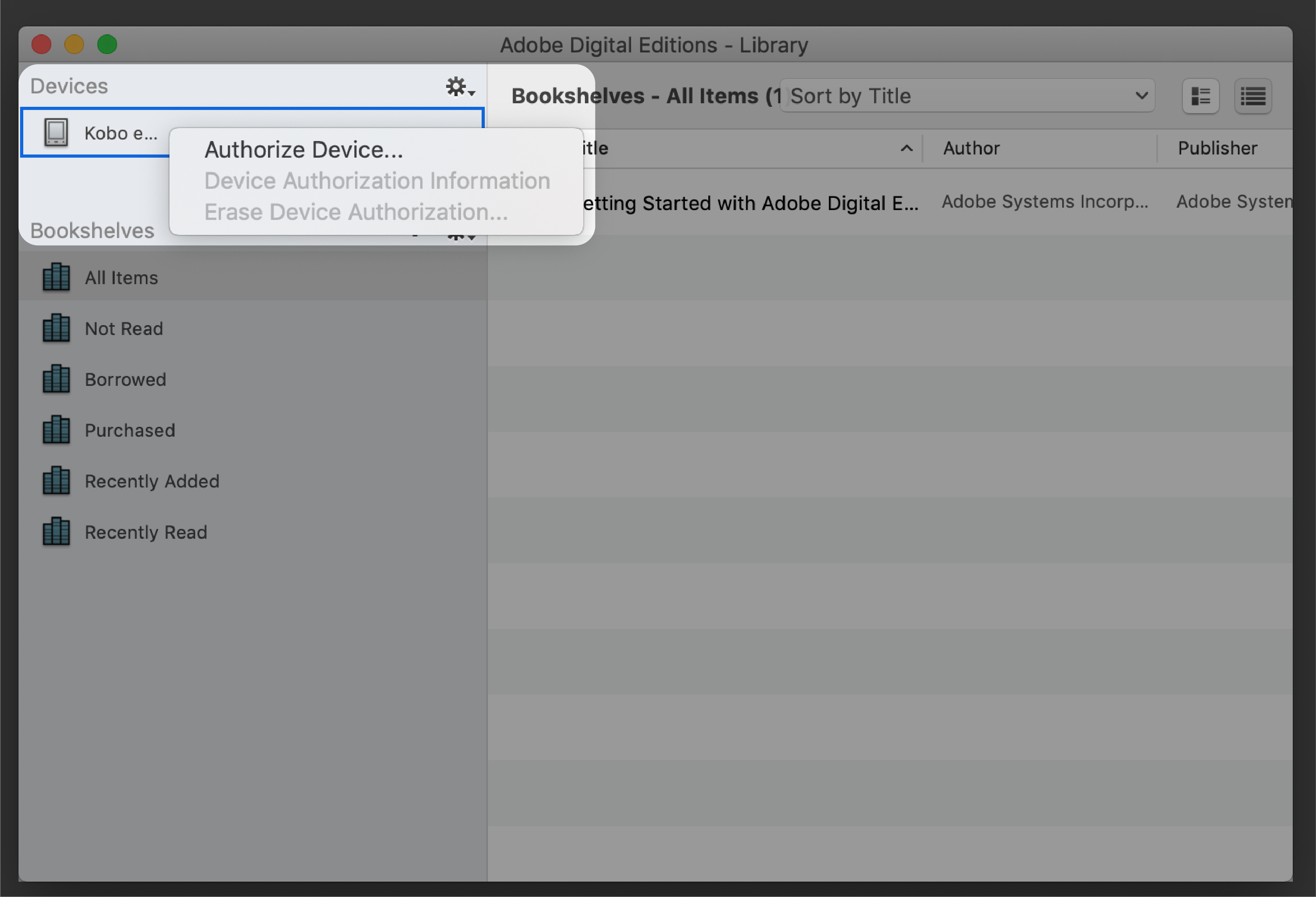Click the Recently Read bookshelf icon
This screenshot has width=1316, height=897.
(x=57, y=531)
